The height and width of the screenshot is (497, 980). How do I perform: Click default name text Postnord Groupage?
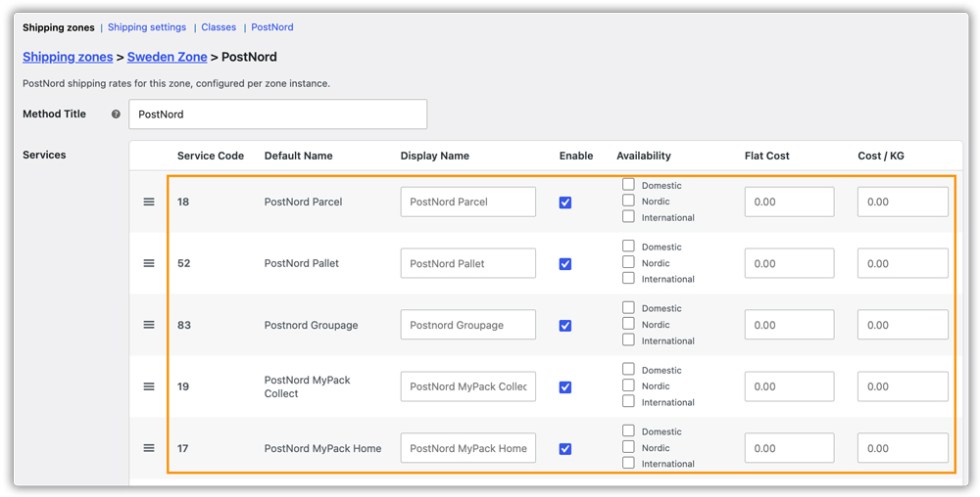tap(311, 325)
